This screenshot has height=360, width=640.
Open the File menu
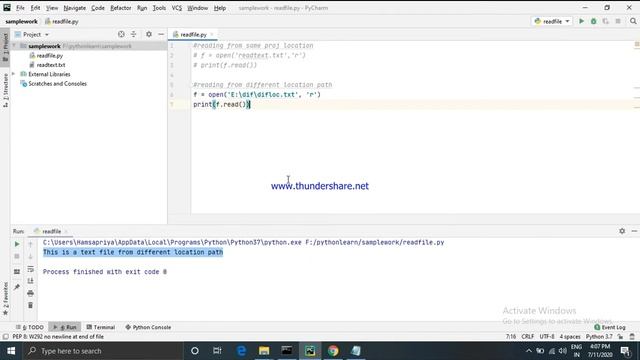point(20,8)
